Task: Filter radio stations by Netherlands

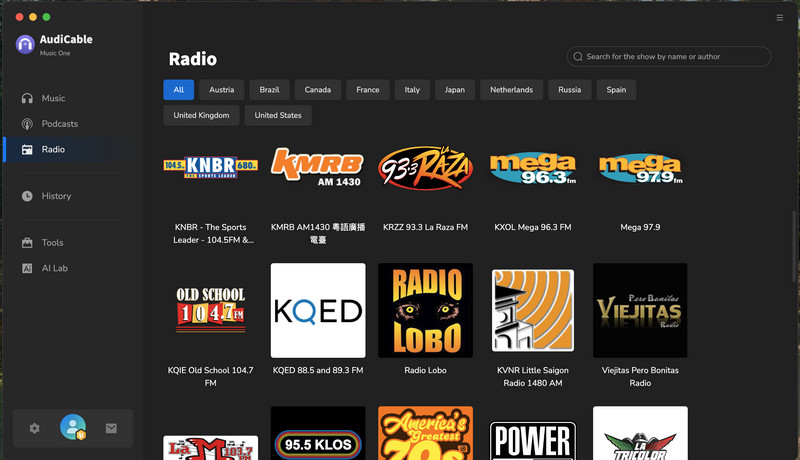Action: [511, 90]
